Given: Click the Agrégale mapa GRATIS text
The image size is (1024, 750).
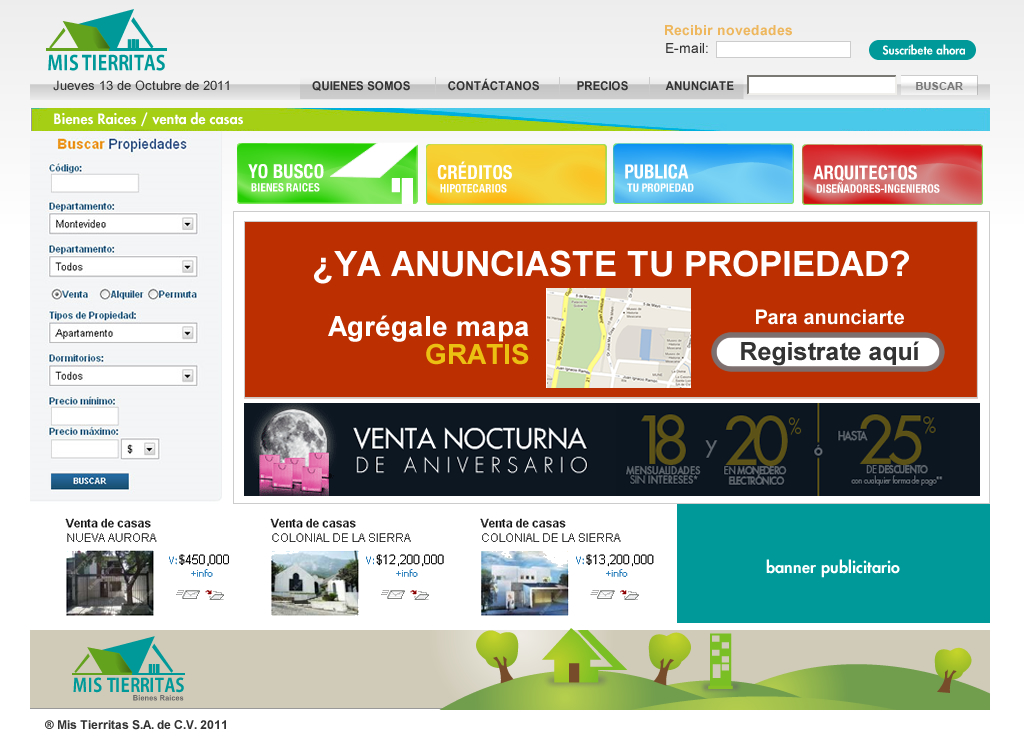Looking at the screenshot, I should (x=428, y=340).
